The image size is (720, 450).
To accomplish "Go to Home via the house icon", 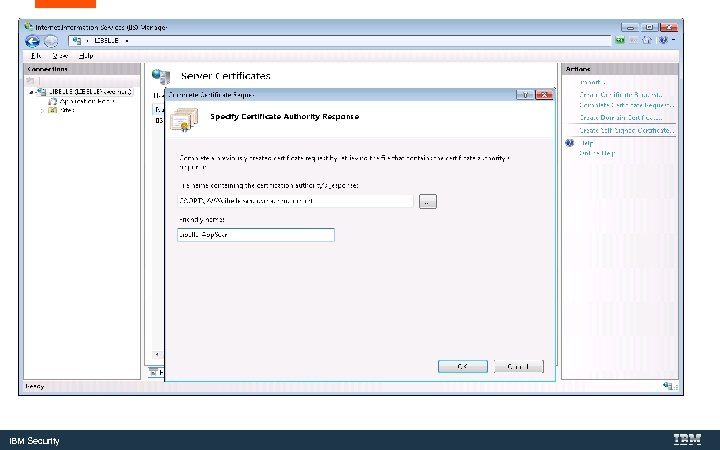I will [647, 40].
